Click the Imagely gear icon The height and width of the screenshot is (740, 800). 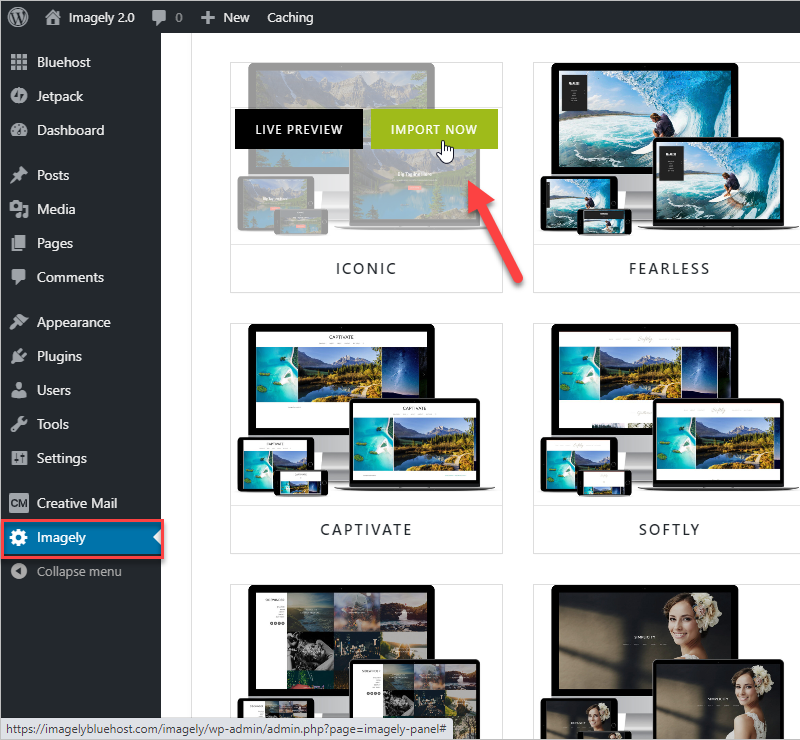[x=19, y=537]
